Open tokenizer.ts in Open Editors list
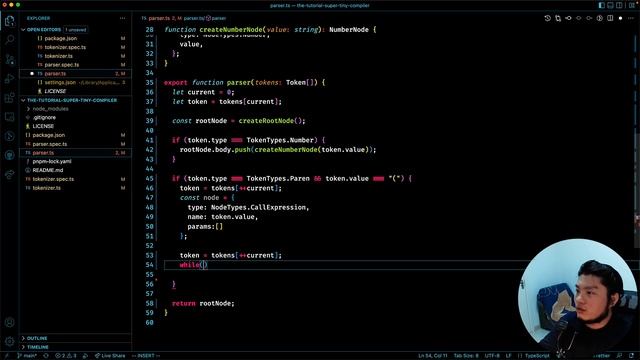The width and height of the screenshot is (640, 360). [58, 56]
